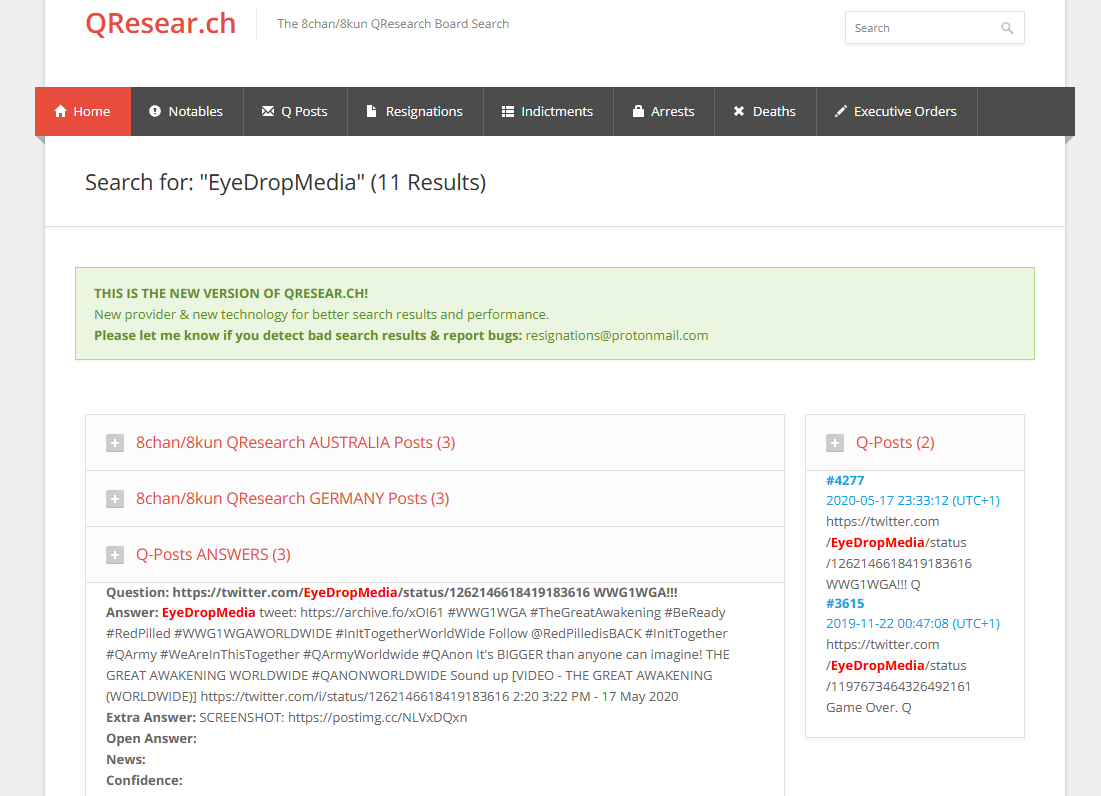The height and width of the screenshot is (796, 1101).
Task: Click the Q-Posts (2) sidebar heading
Action: [895, 443]
